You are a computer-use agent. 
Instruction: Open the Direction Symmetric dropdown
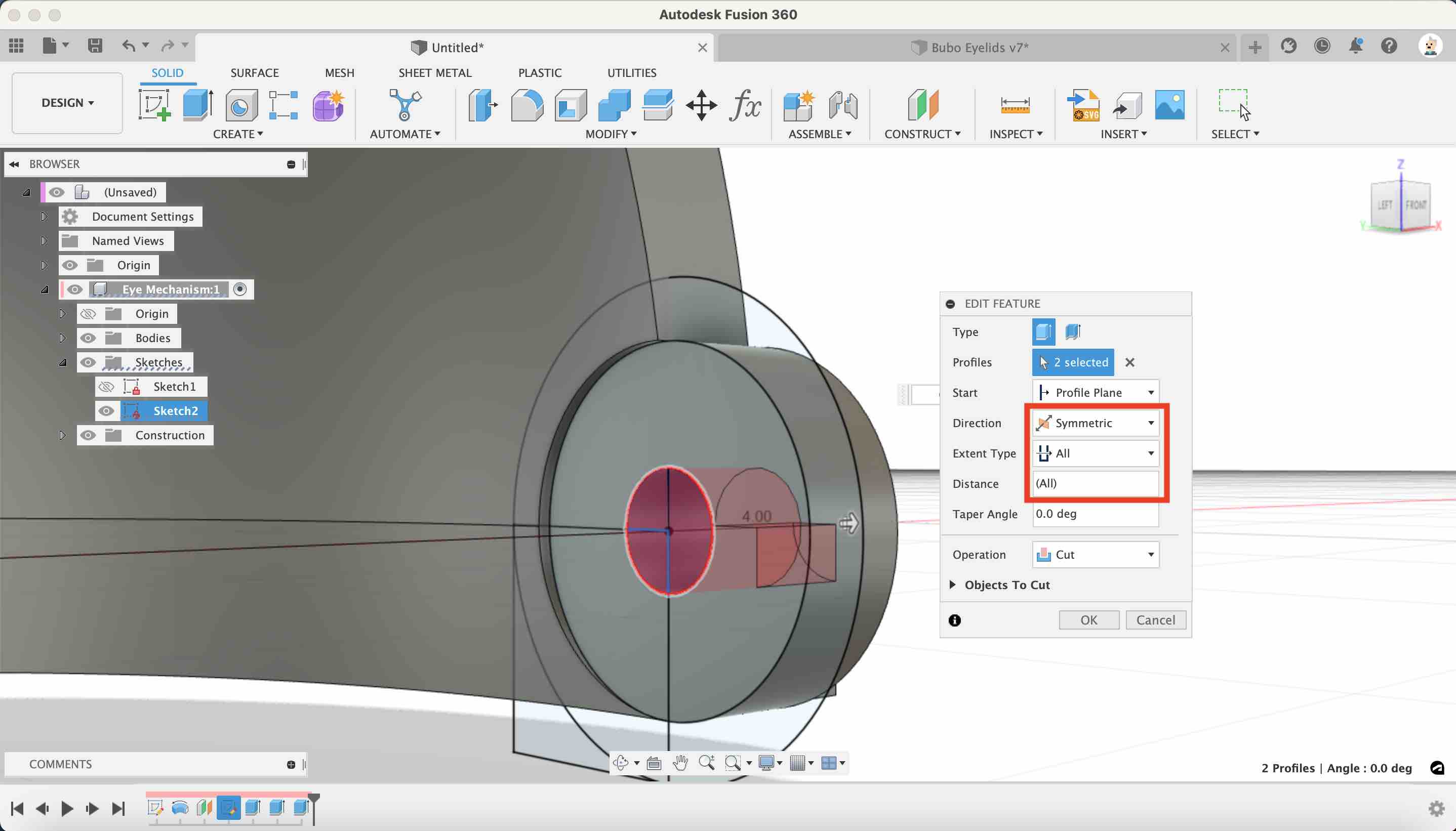1095,423
